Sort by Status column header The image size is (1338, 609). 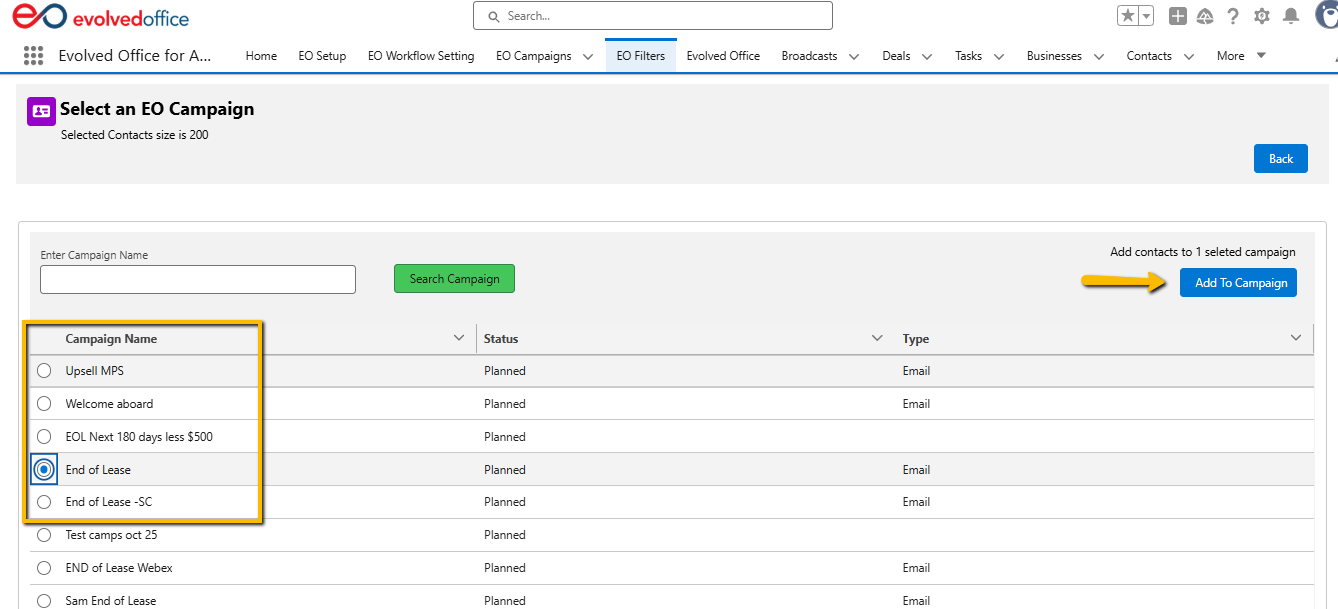tap(501, 339)
